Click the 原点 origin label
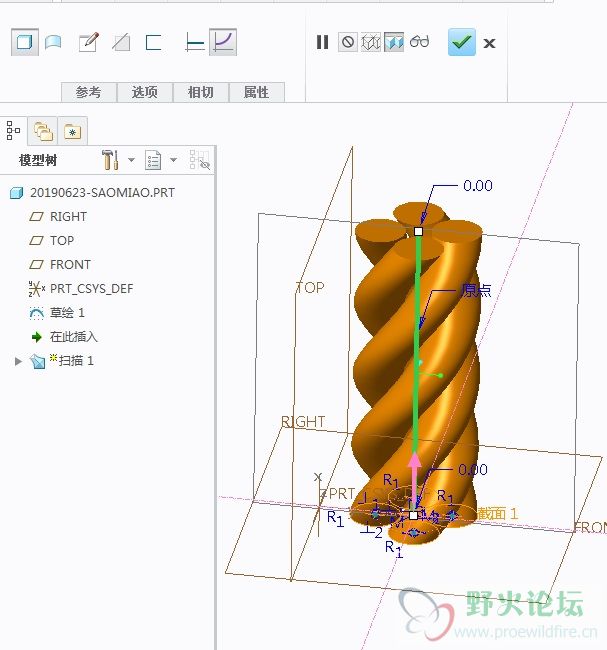Screen dimensions: 607x650 tap(476, 291)
